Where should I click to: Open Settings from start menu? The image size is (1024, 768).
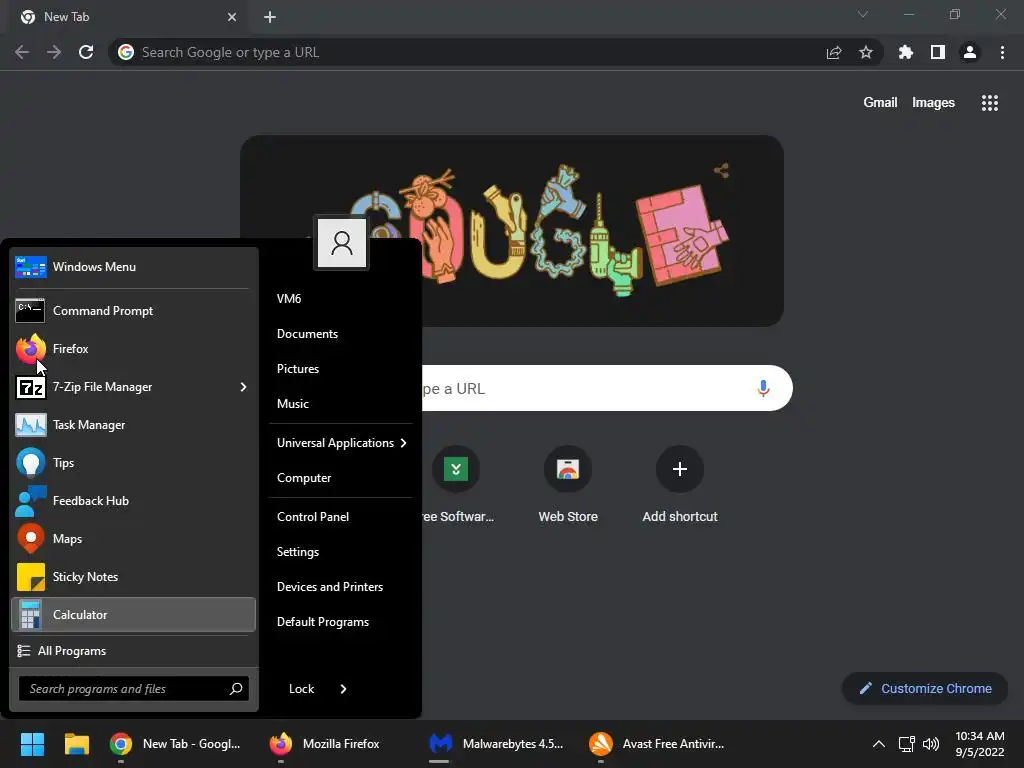pyautogui.click(x=298, y=552)
